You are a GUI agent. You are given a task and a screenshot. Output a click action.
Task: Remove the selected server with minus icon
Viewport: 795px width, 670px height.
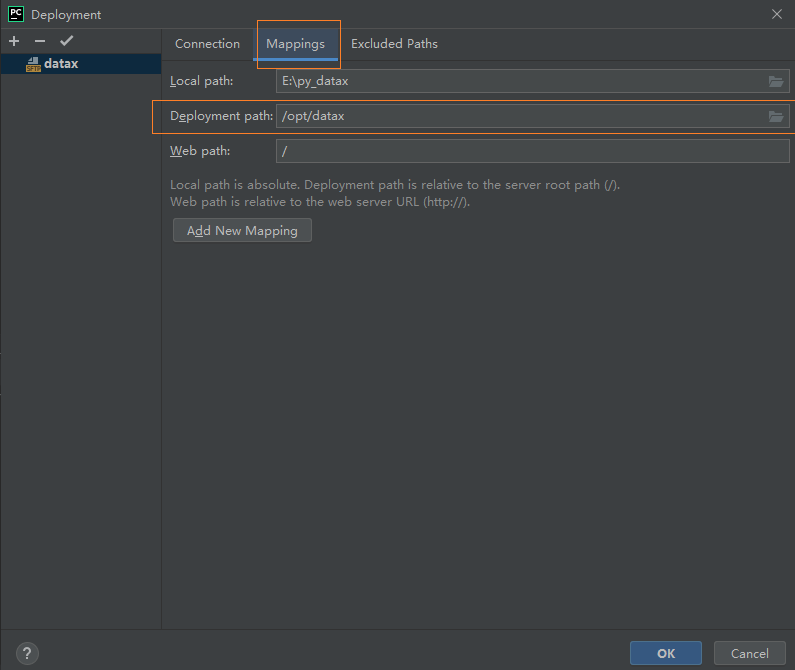40,41
